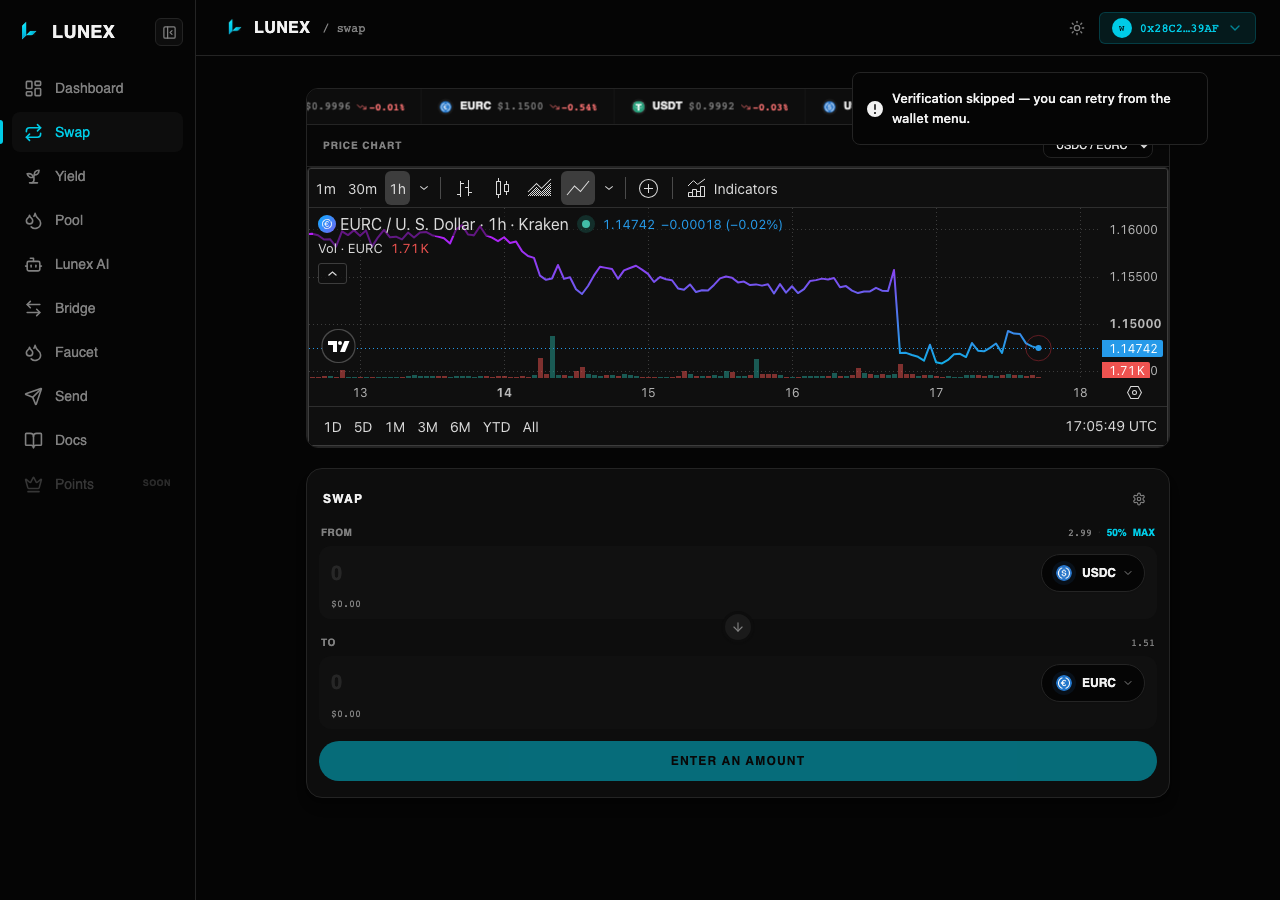Click the red 1.71K volume label on price axis
Viewport: 1280px width, 900px height.
1126,371
